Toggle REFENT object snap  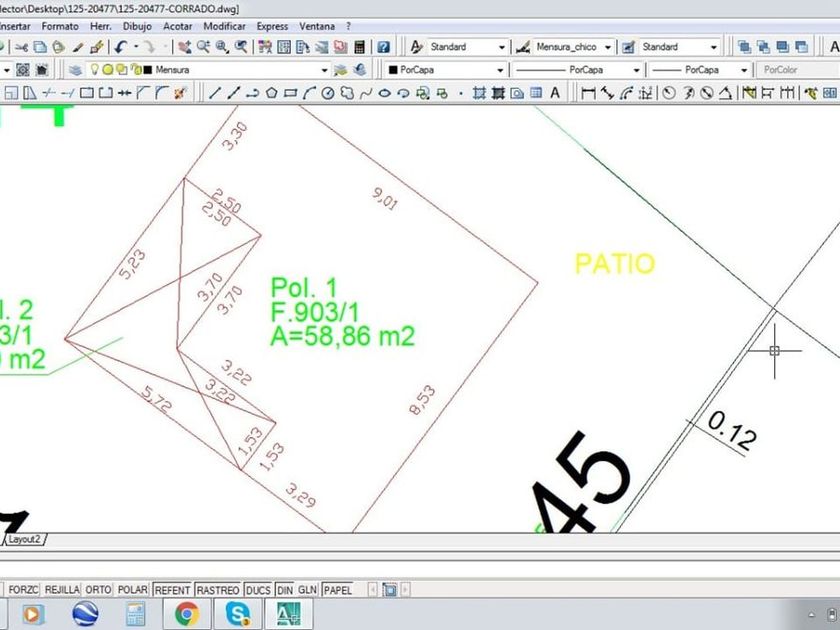click(172, 590)
